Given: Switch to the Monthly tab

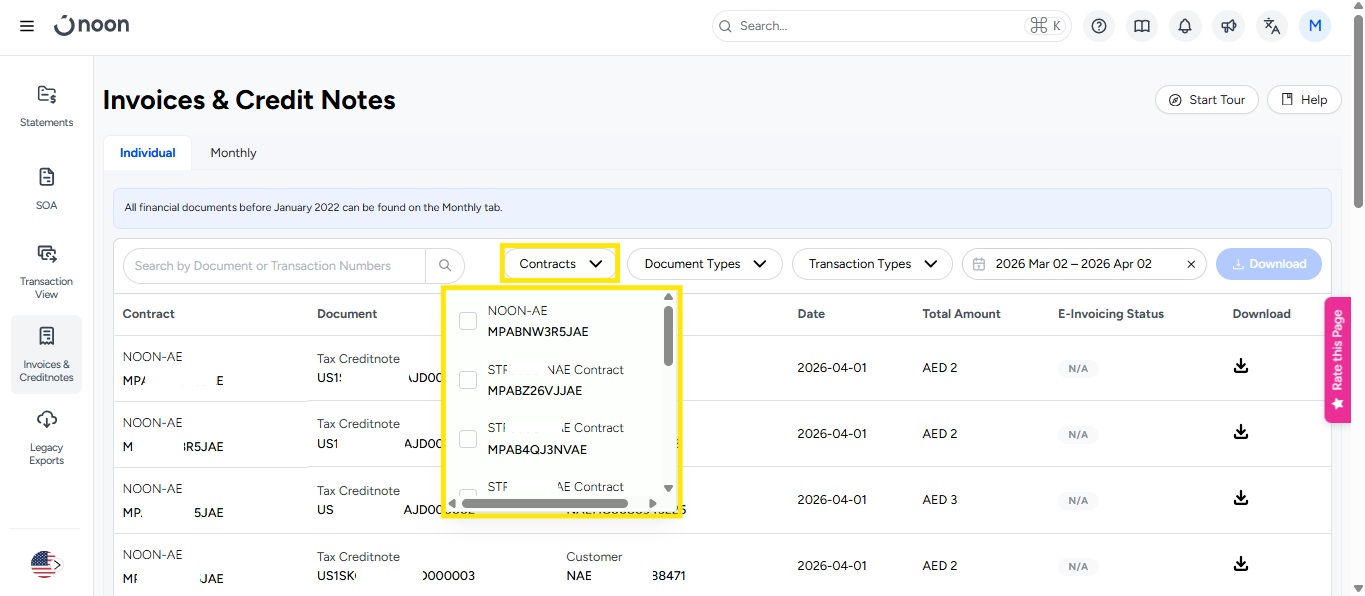Looking at the screenshot, I should 233,153.
